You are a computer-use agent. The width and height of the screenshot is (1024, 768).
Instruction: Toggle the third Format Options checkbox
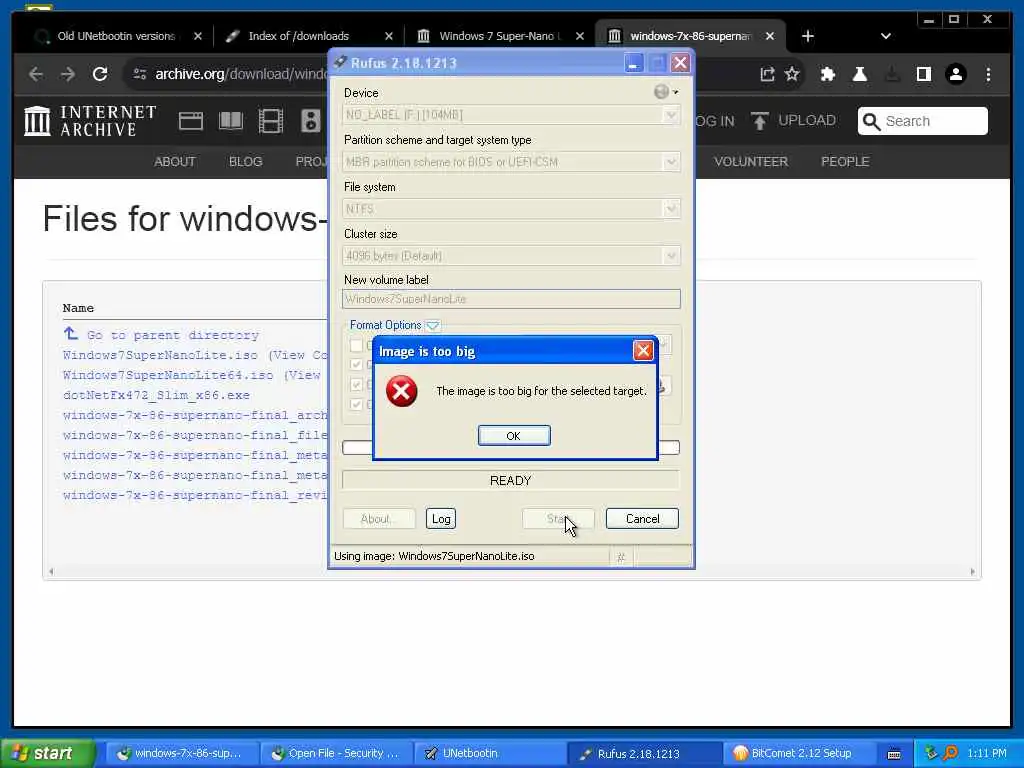[357, 384]
